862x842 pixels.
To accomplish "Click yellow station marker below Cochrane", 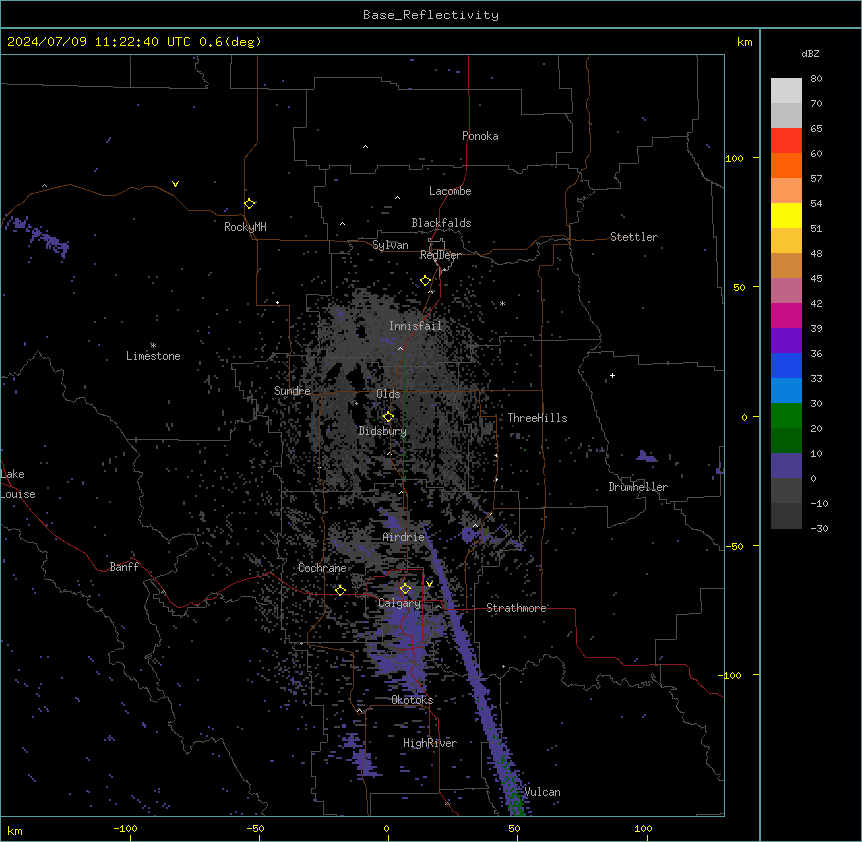I will click(340, 590).
